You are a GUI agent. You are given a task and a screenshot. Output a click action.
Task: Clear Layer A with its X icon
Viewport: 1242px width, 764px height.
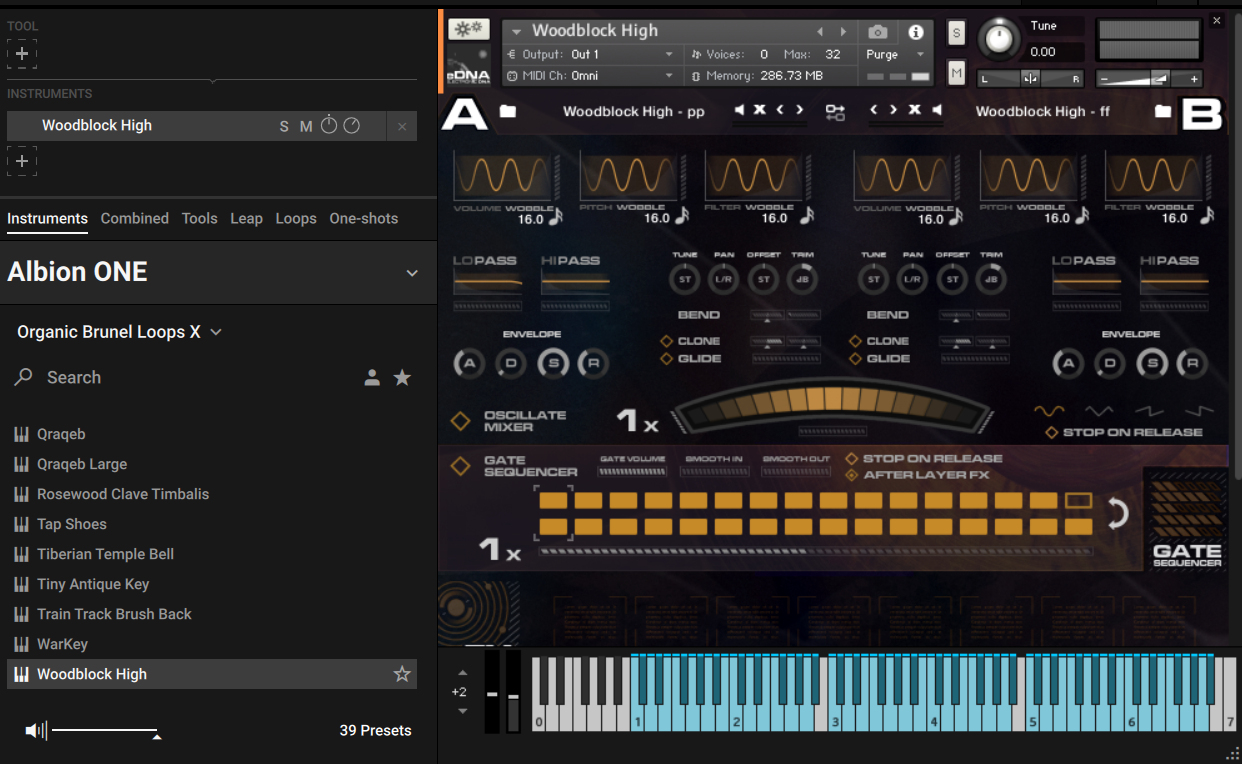(759, 110)
